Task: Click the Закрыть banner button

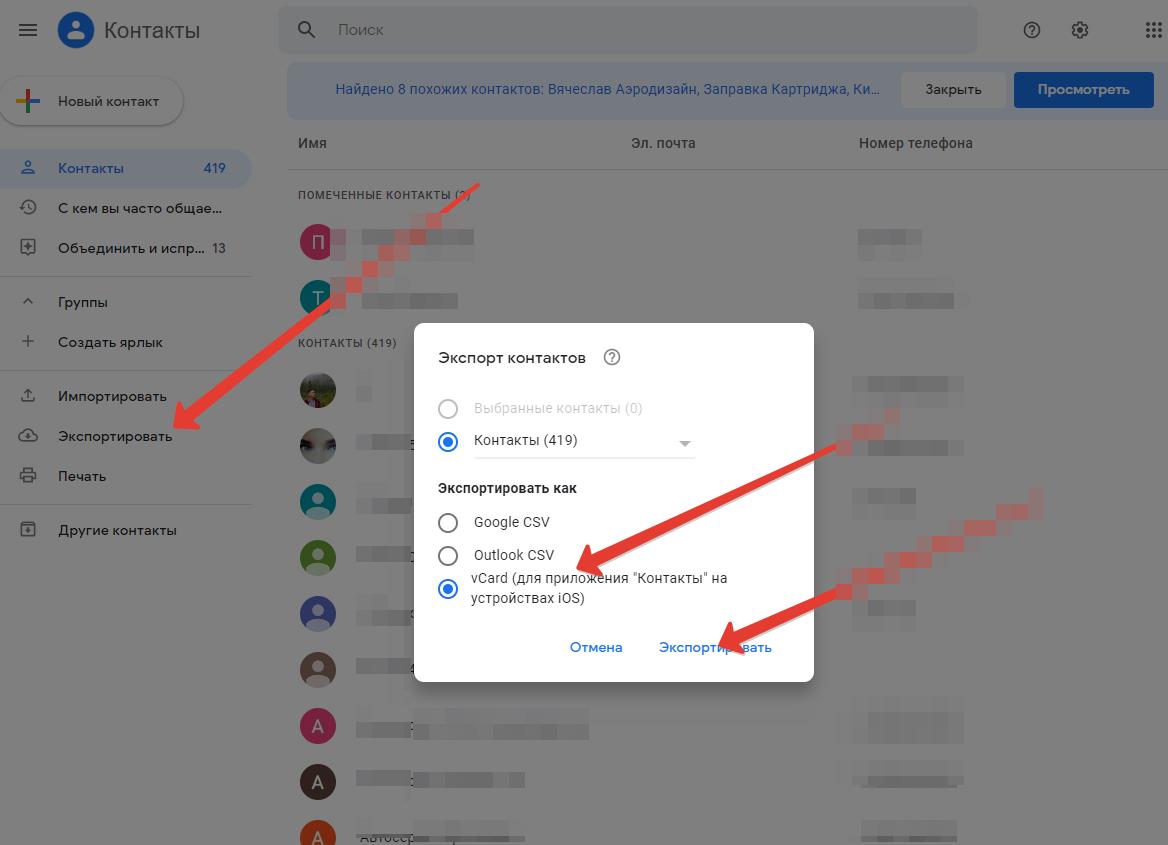Action: 953,89
